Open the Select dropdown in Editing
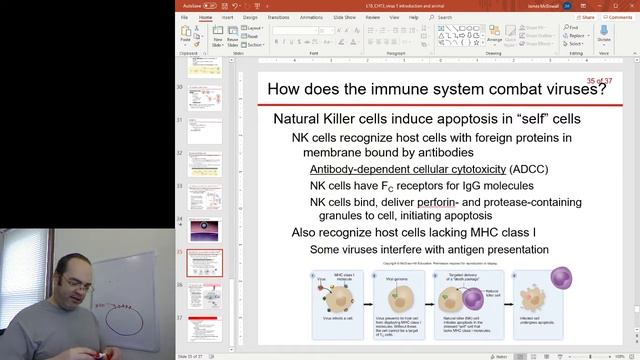Image resolution: width=640 pixels, height=360 pixels. coord(574,44)
